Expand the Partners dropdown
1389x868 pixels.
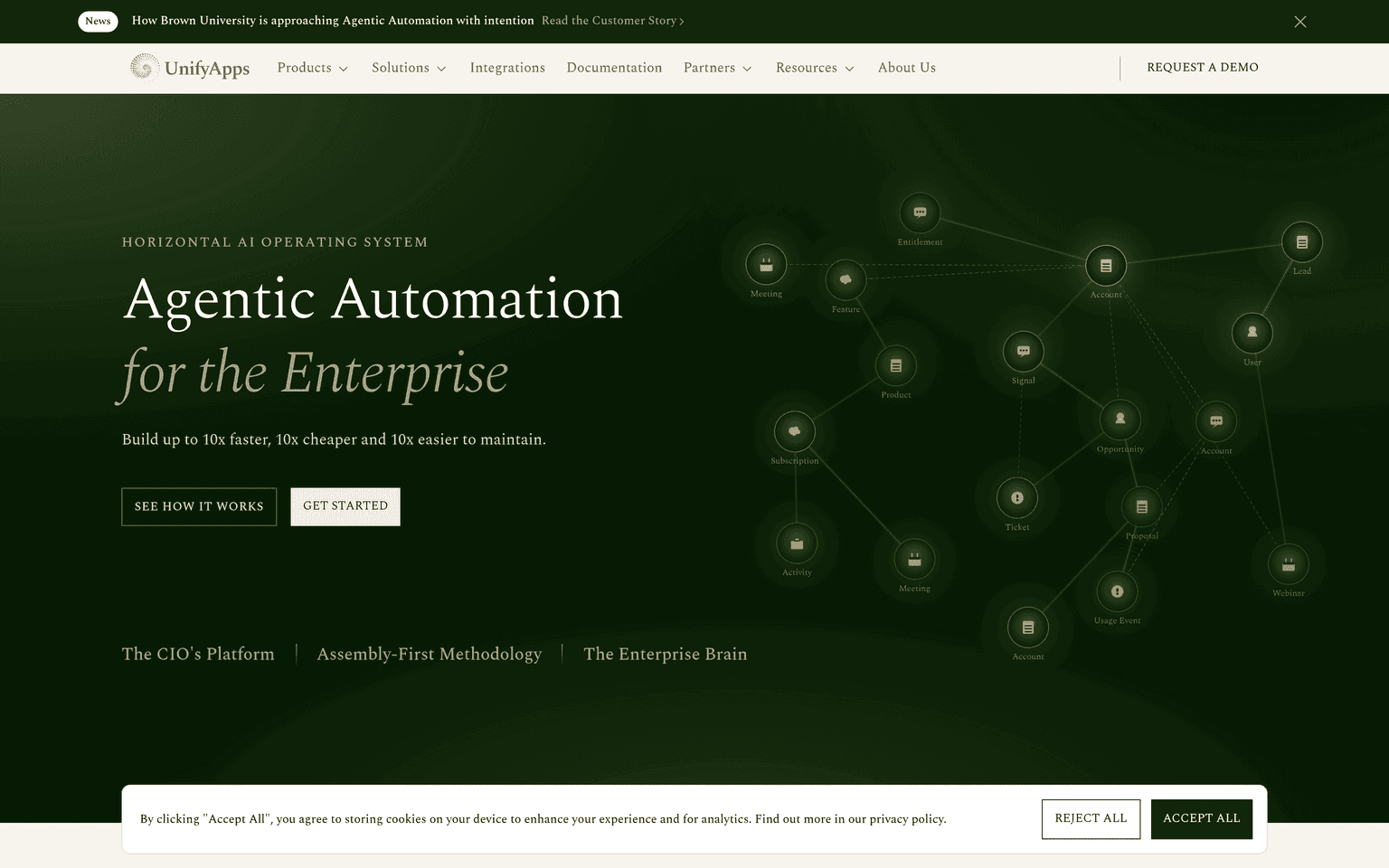pos(718,68)
